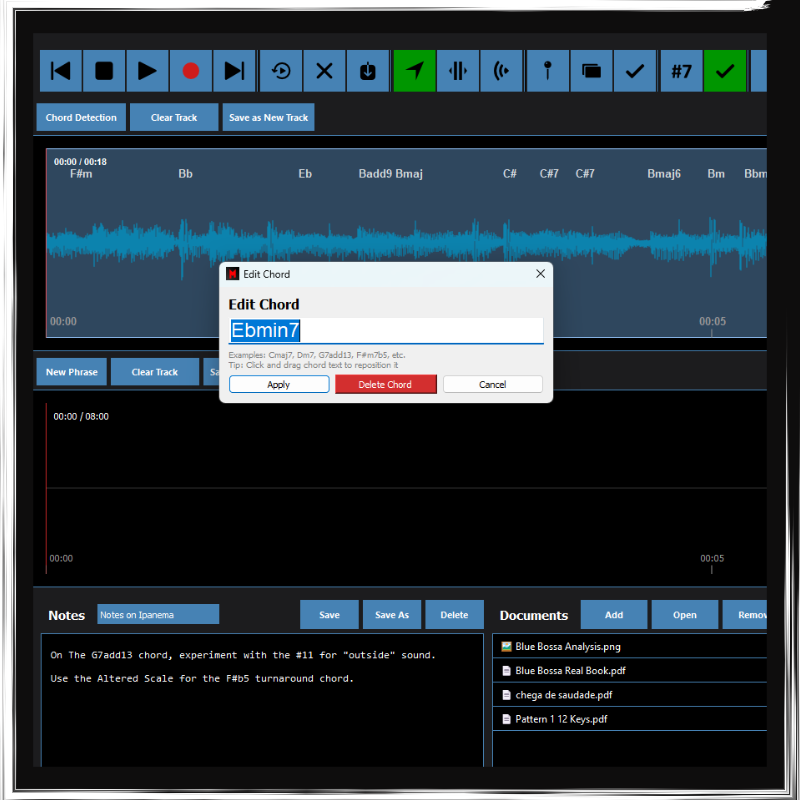This screenshot has height=800, width=800.
Task: Click the download/import icon in toolbar
Action: [x=367, y=71]
